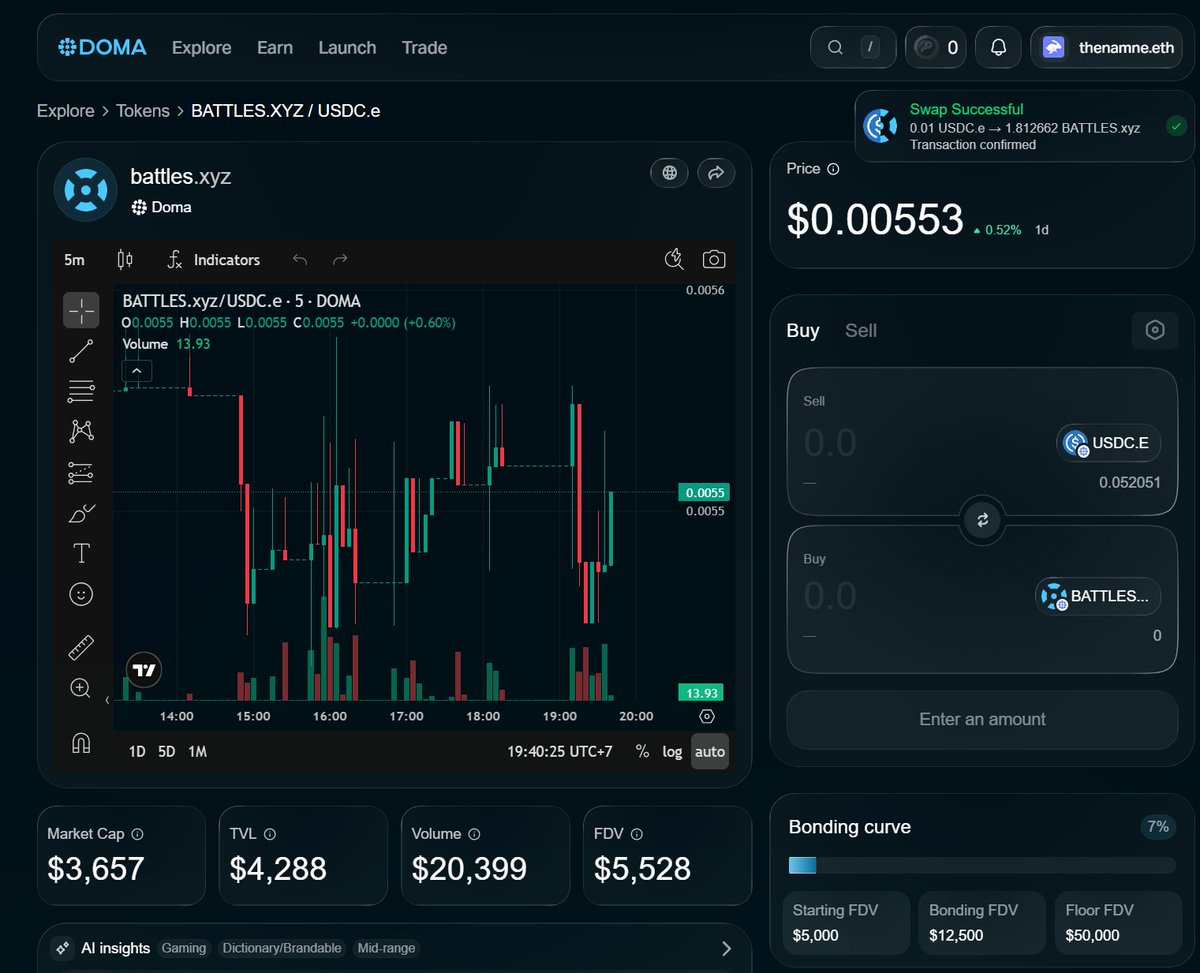Open the notifications bell
The height and width of the screenshot is (973, 1200).
(x=998, y=47)
